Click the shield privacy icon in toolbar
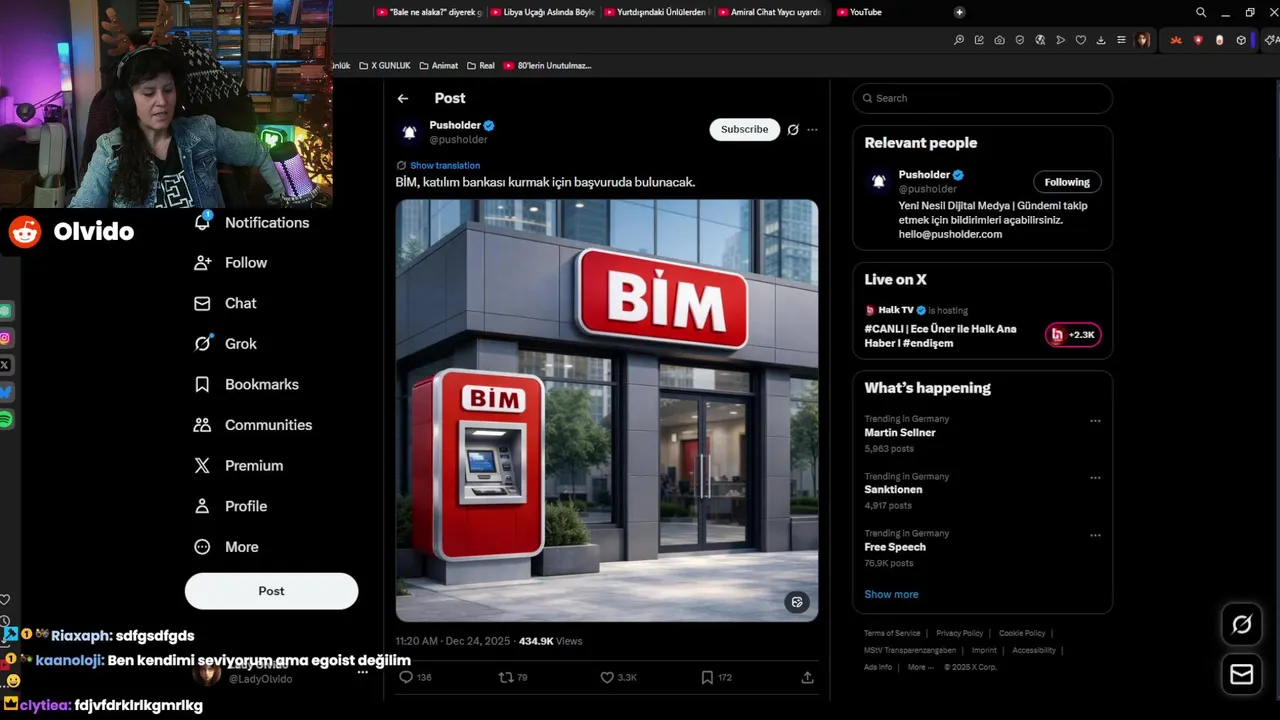The width and height of the screenshot is (1280, 720). click(x=1020, y=40)
